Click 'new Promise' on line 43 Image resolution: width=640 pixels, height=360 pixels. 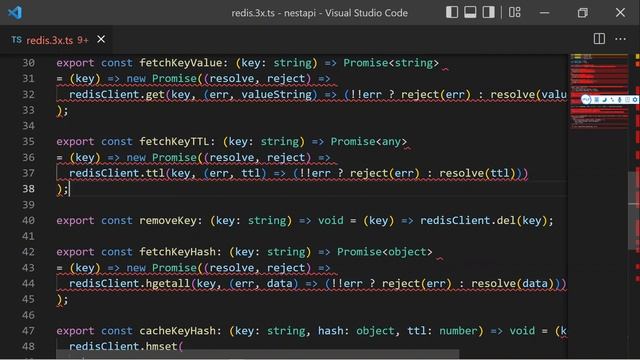pos(162,268)
